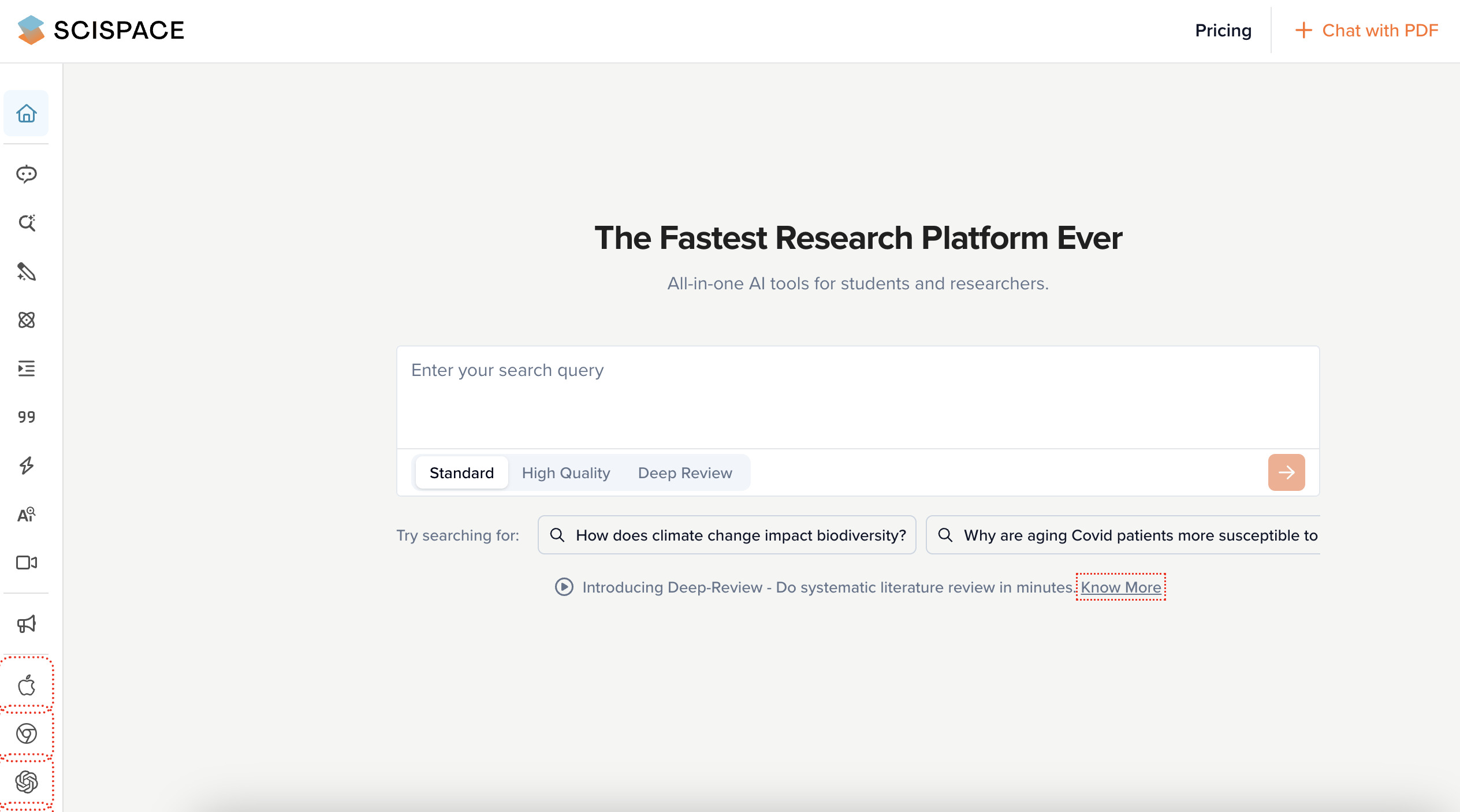The image size is (1460, 812).
Task: Switch to High Quality search mode
Action: tap(566, 473)
